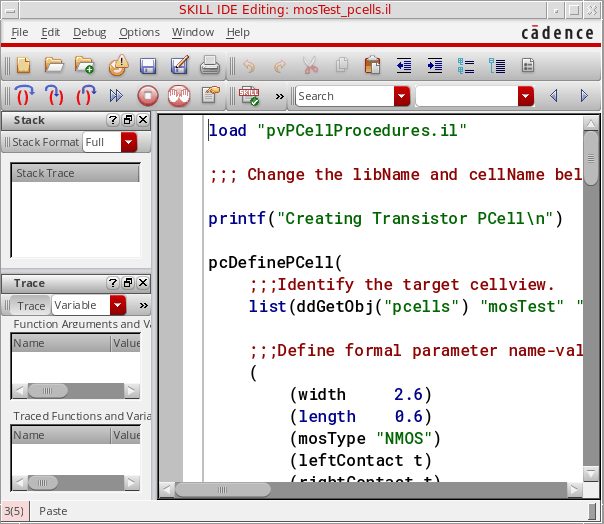This screenshot has width=604, height=524.
Task: Close the Trace panel
Action: click(143, 283)
